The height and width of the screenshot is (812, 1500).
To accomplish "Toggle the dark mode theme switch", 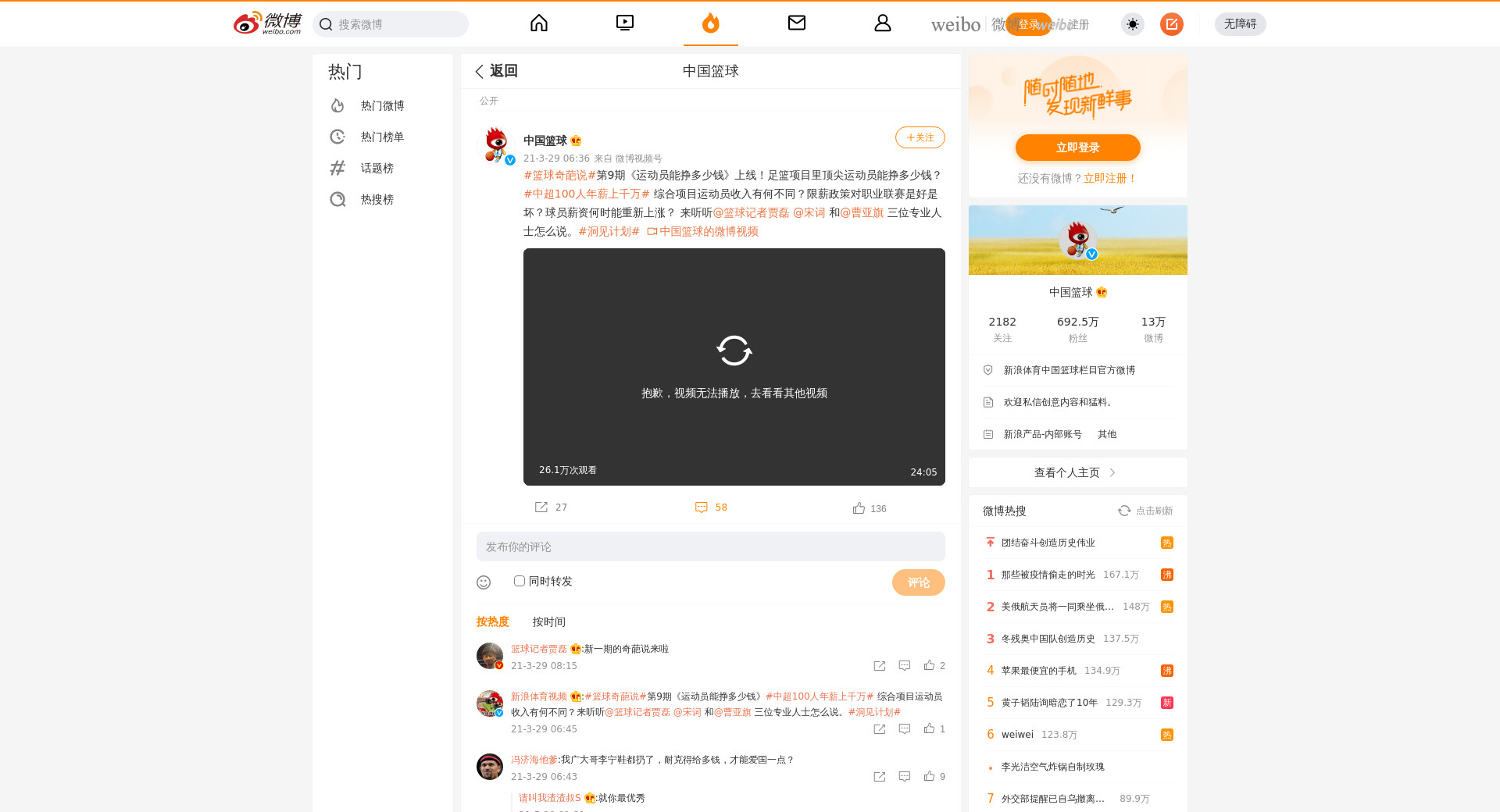I will pos(1132,24).
